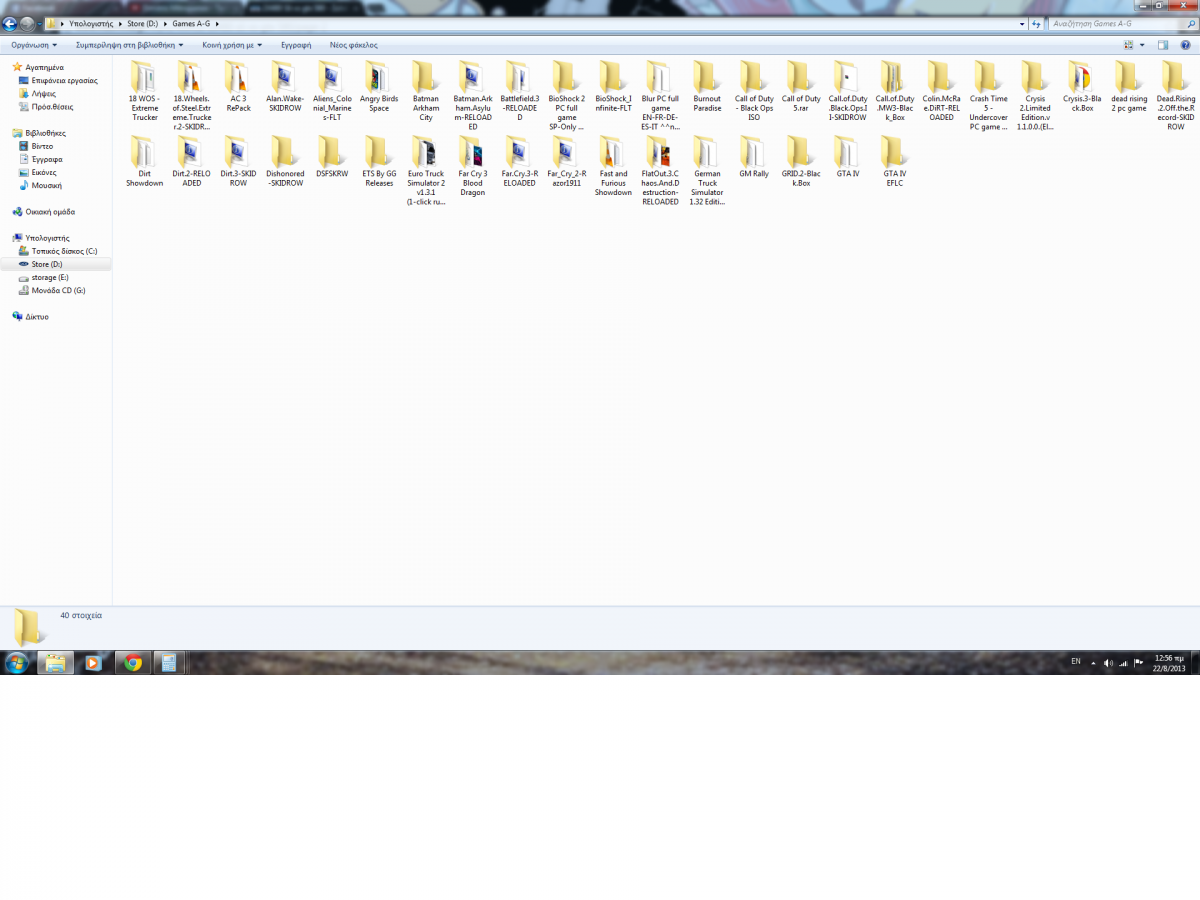The image size is (1200, 900).
Task: Open the taskbar volume speaker icon
Action: 1109,662
